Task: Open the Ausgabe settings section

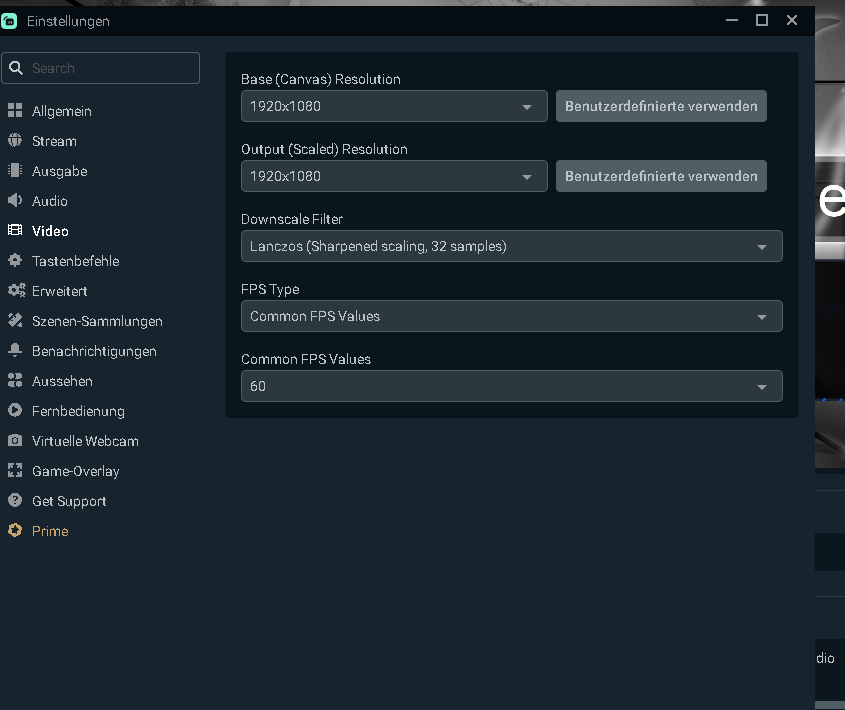Action: (x=59, y=171)
